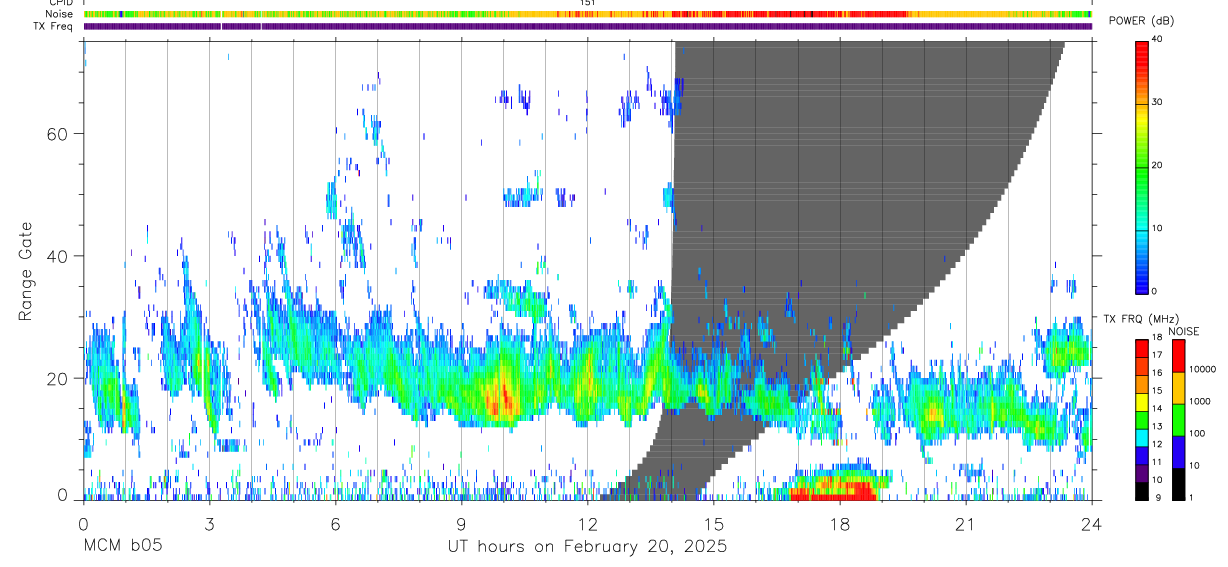The image size is (1228, 567).
Task: Click the 30 tick on the POWER colorbar
Action: coord(1157,102)
